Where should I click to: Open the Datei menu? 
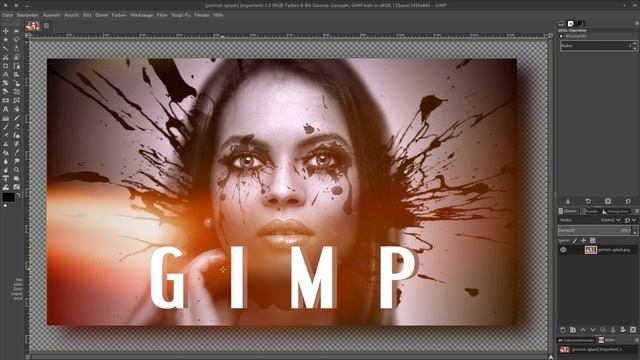click(7, 15)
